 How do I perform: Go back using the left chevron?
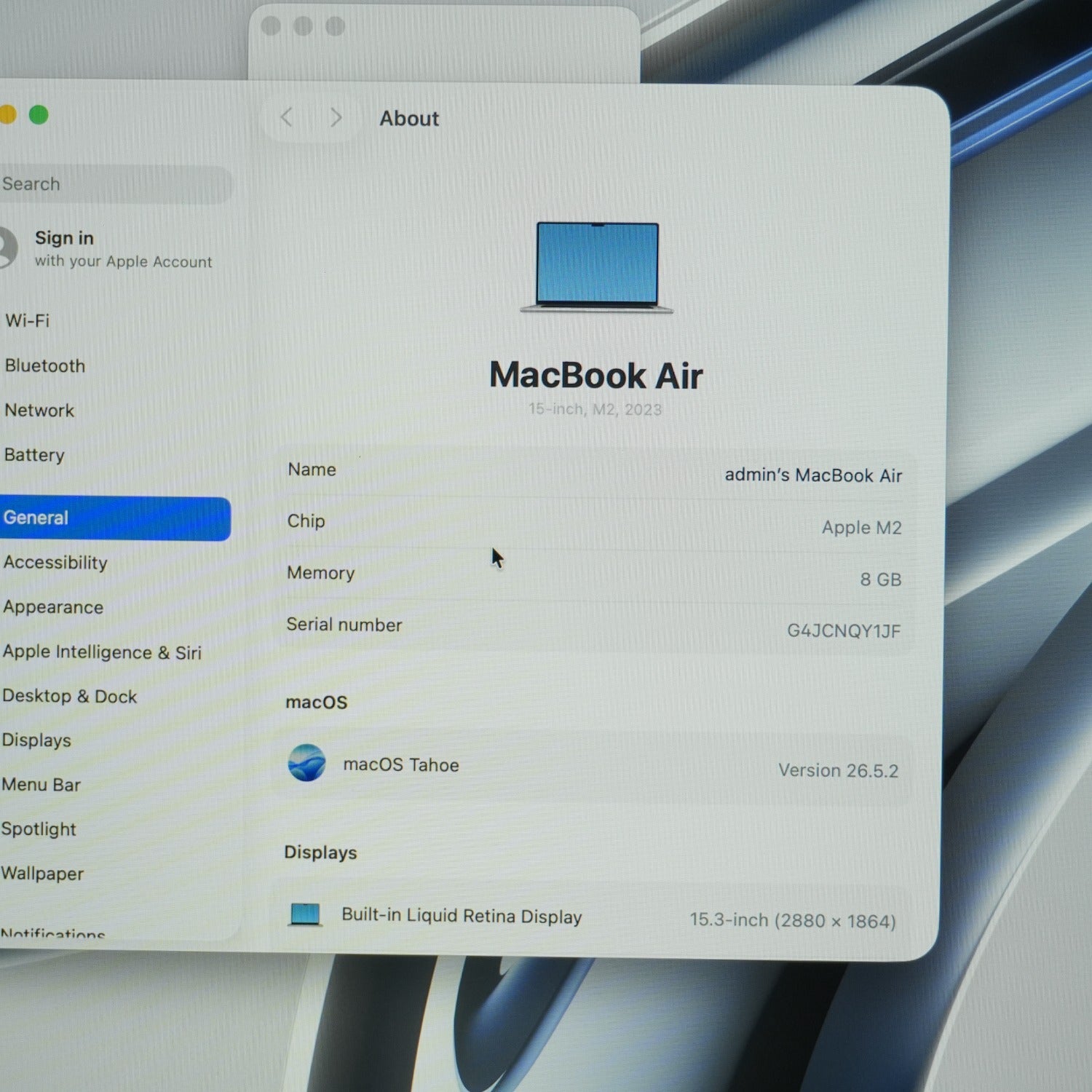point(287,116)
